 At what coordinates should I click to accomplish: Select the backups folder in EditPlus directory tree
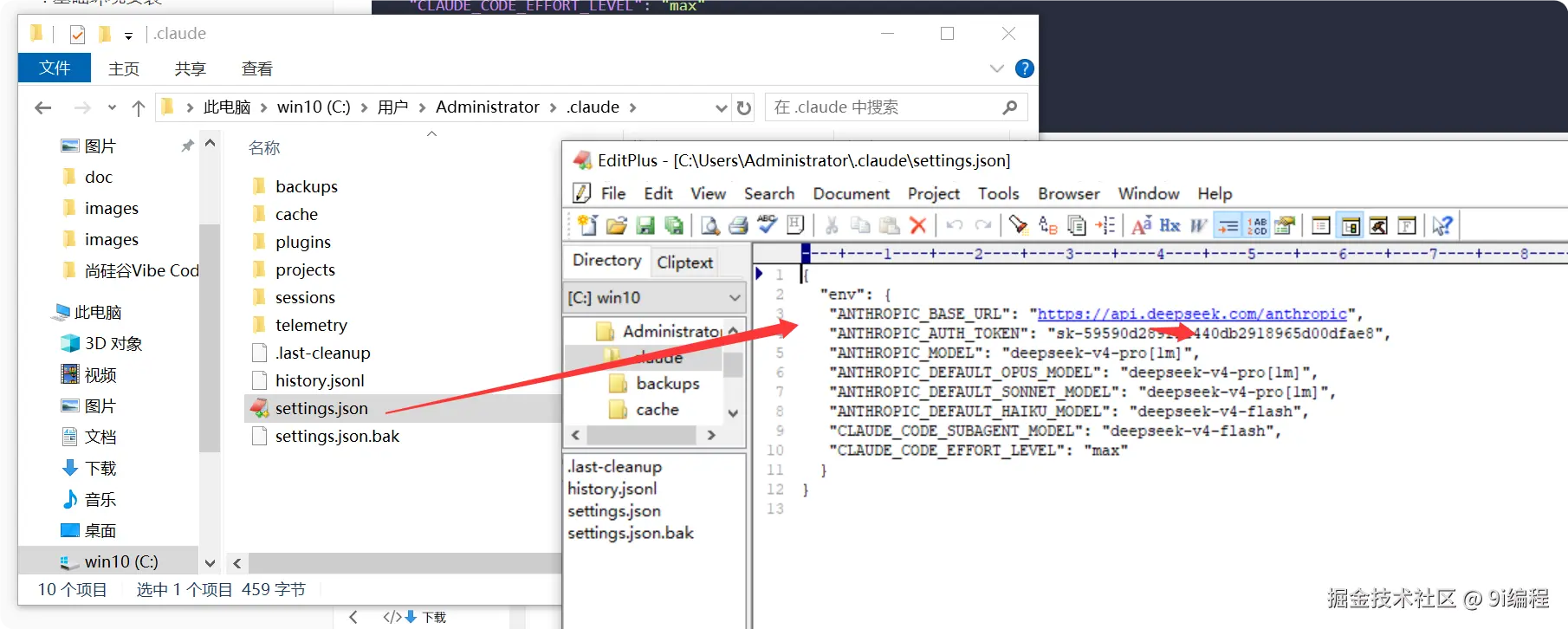tap(668, 383)
